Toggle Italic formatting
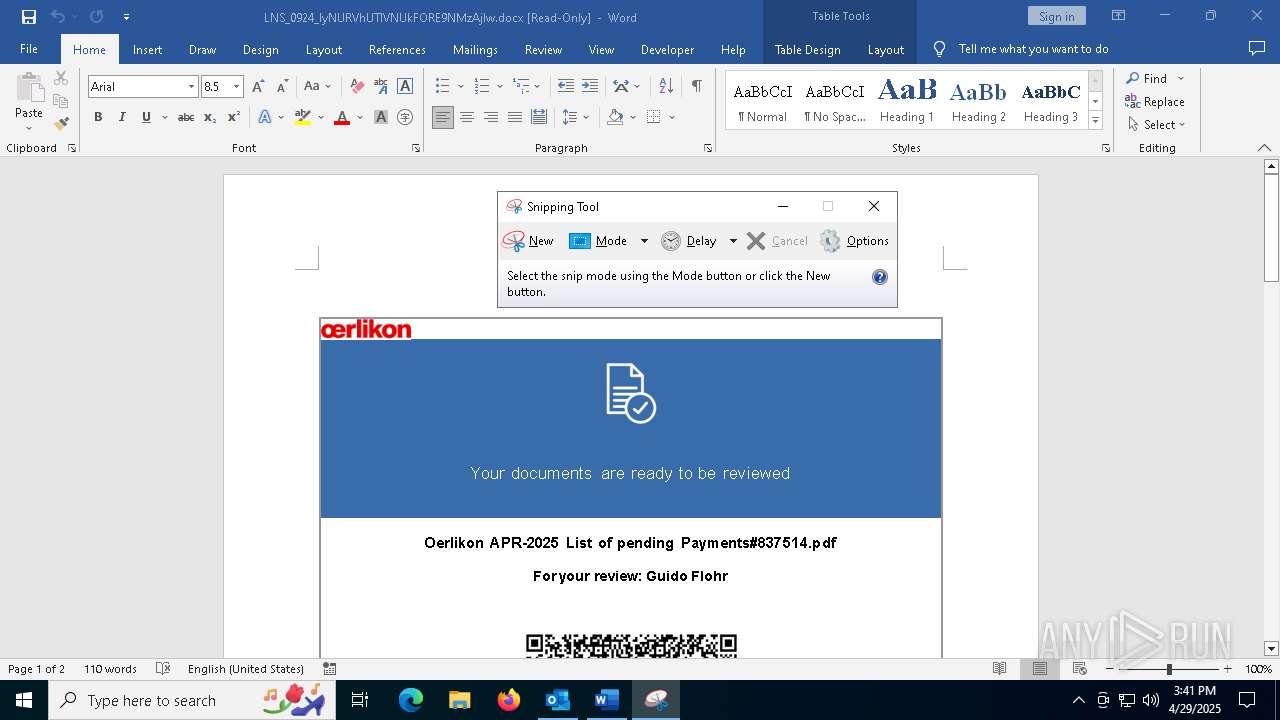The width and height of the screenshot is (1280, 720). pos(122,117)
